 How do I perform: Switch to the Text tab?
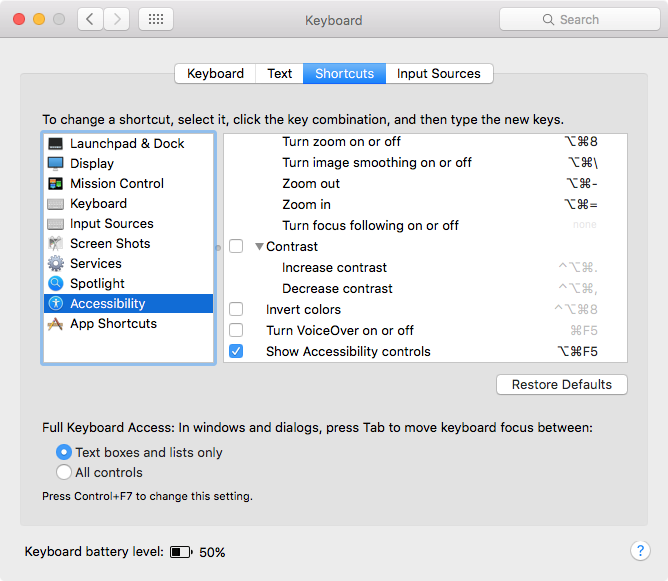tap(279, 74)
